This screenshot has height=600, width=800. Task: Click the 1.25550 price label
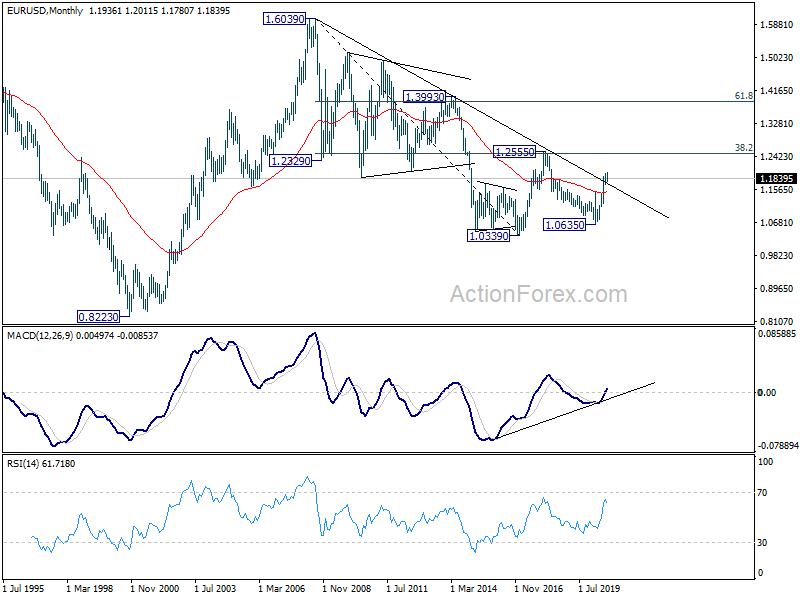[x=515, y=152]
